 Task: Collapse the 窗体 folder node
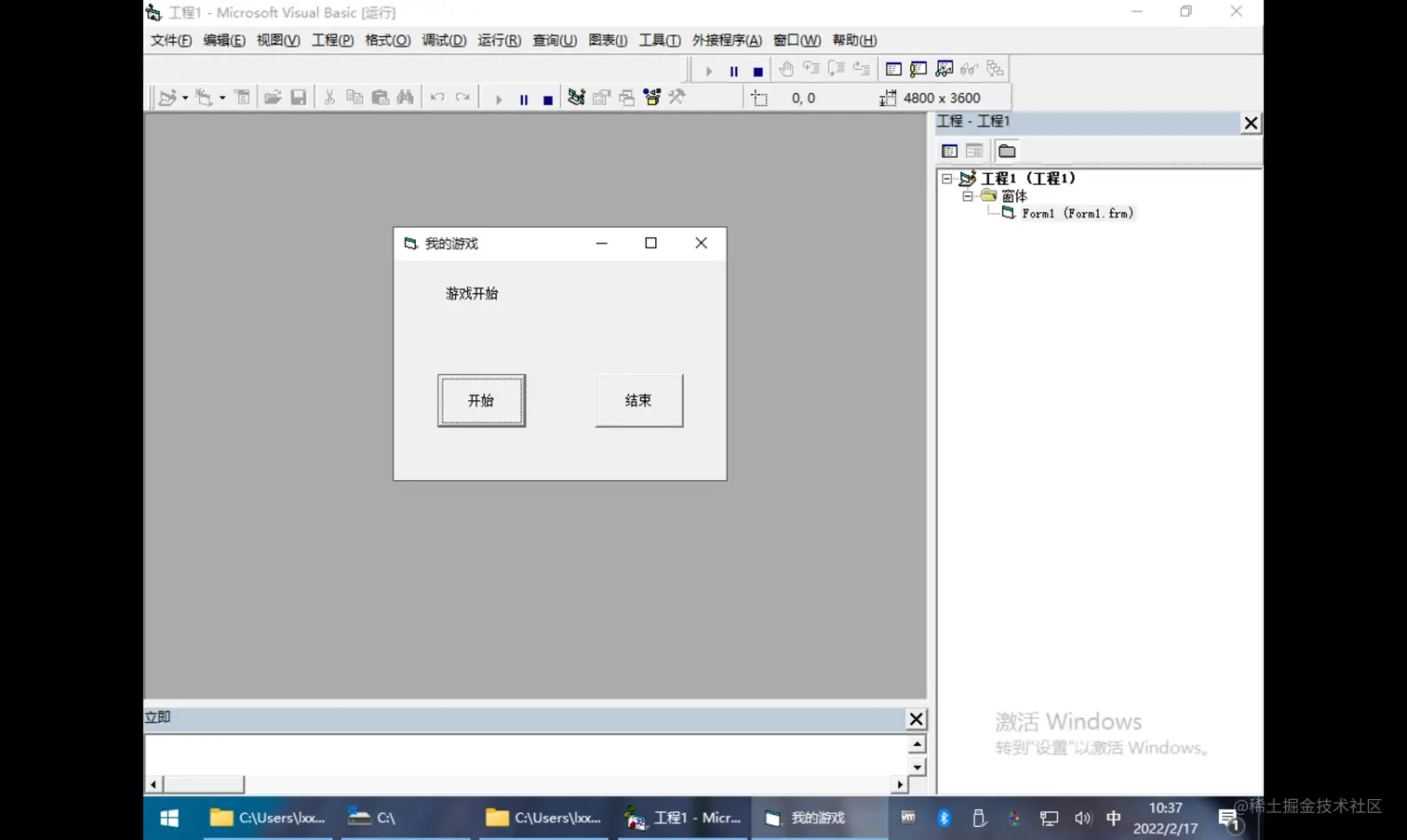[968, 196]
